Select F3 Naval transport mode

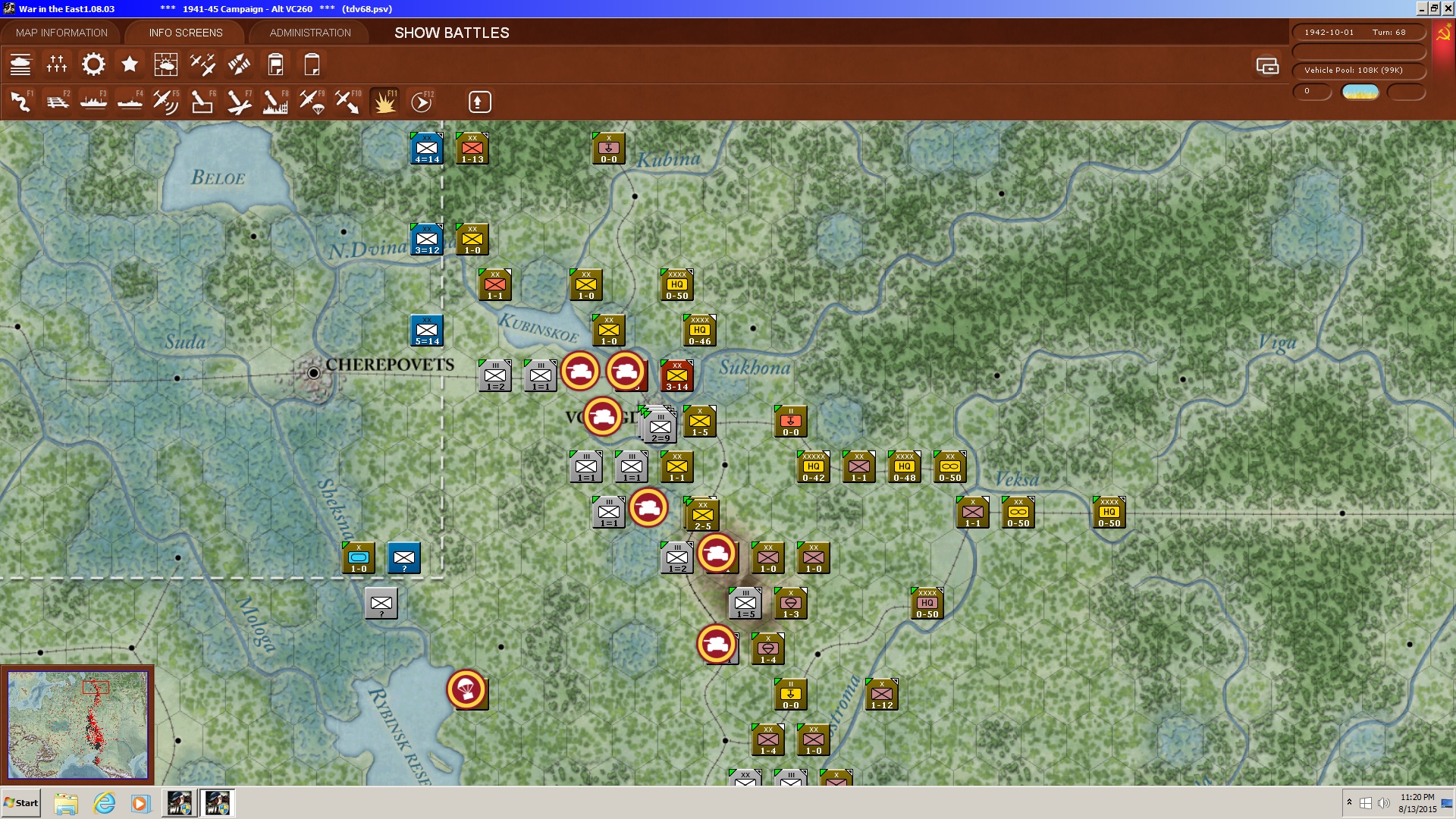pyautogui.click(x=93, y=102)
